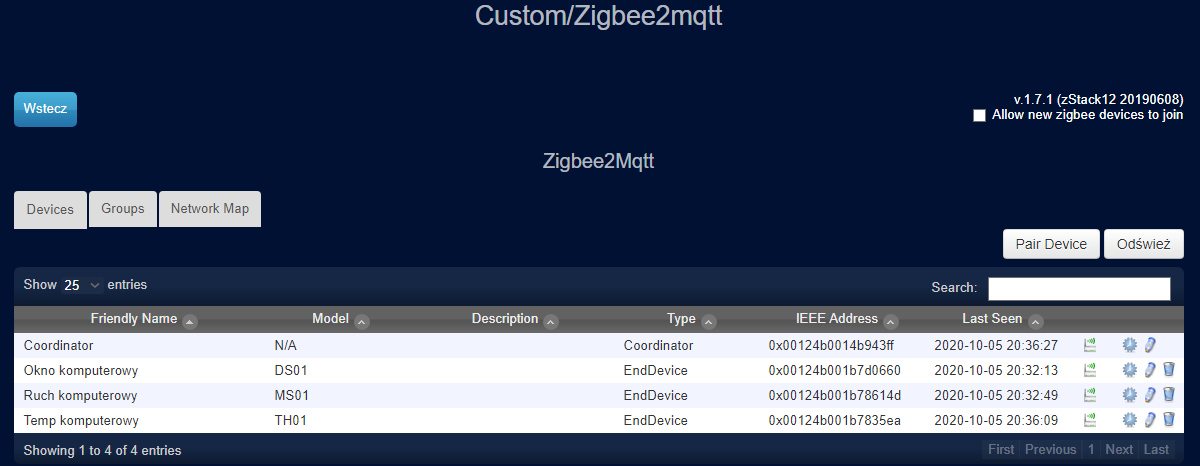1200x466 pixels.
Task: Click the signal icon in Ruch komputerowy row
Action: point(1090,395)
